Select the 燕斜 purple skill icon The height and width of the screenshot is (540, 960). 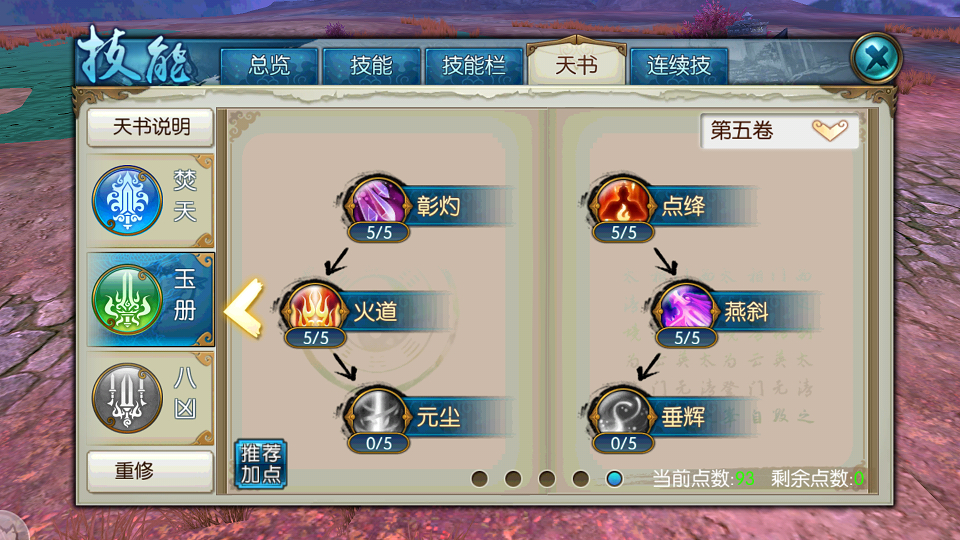[686, 307]
